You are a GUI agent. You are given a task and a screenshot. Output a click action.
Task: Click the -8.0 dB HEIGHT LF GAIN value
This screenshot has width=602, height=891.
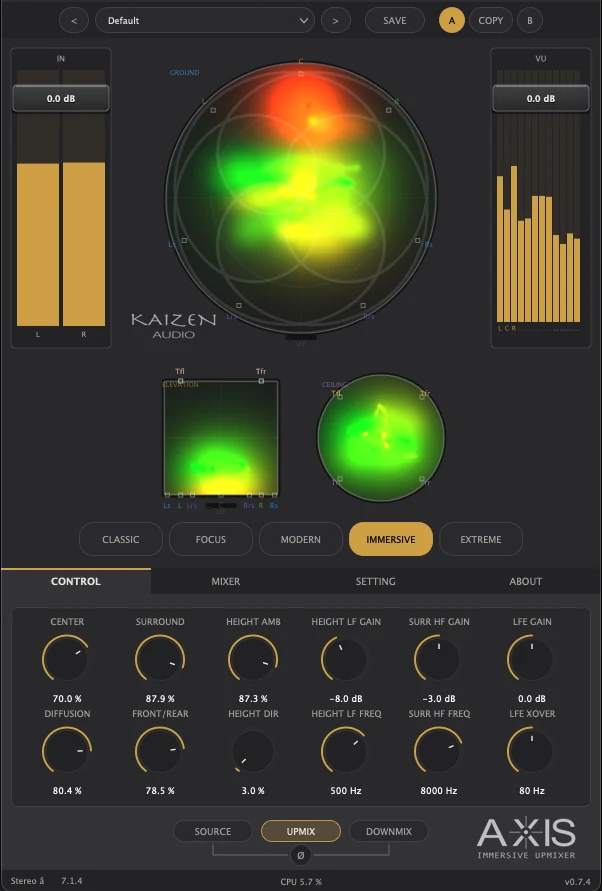346,698
